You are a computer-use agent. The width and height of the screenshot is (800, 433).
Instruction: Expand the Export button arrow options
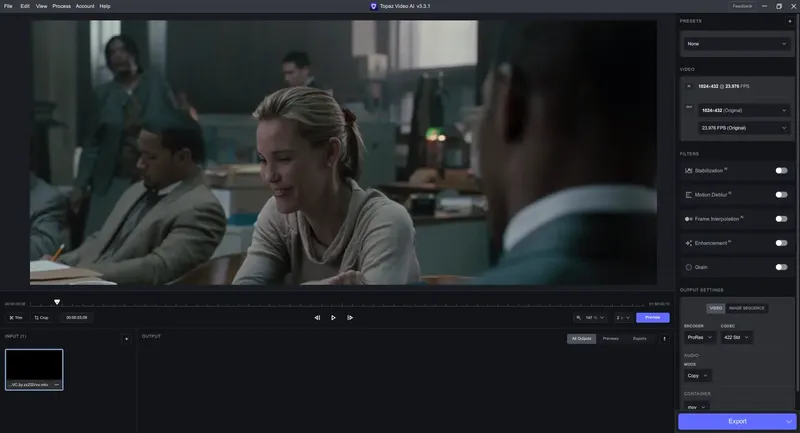789,422
